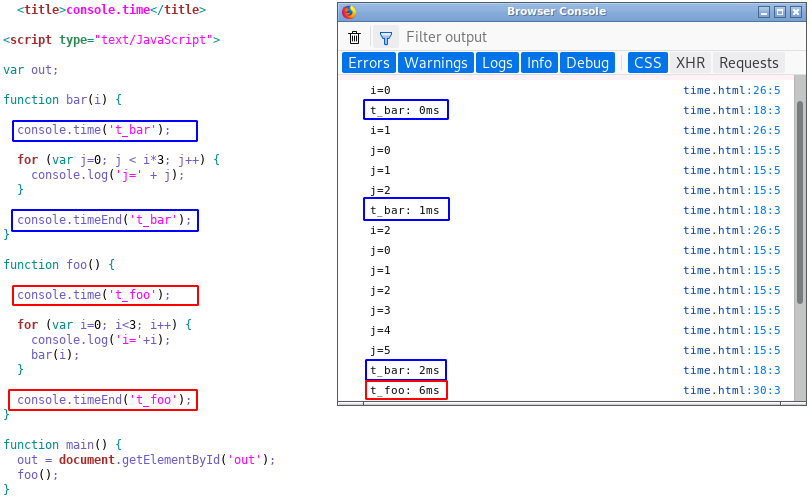The height and width of the screenshot is (496, 810).
Task: Minimize the Browser Console window
Action: 764,12
